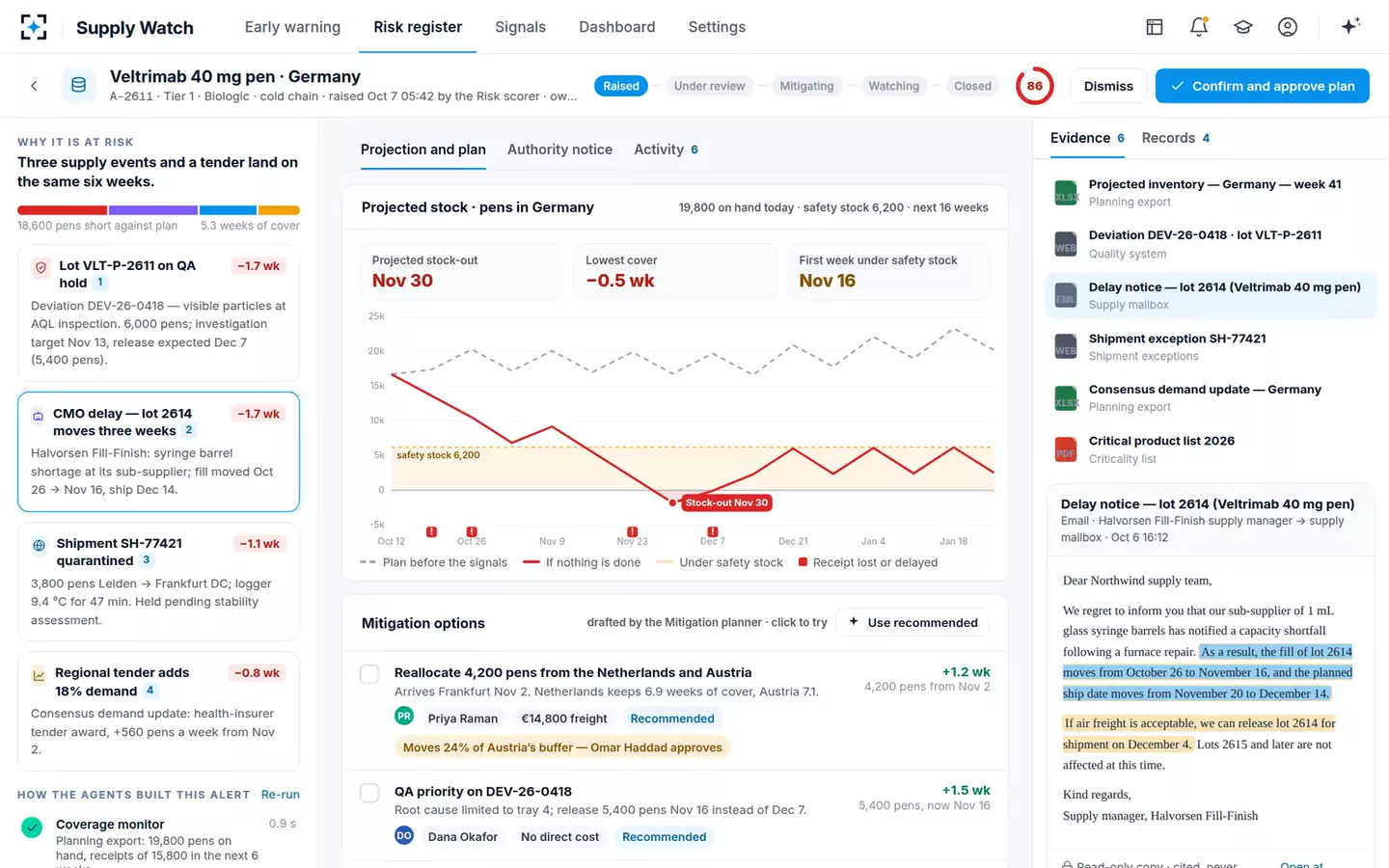Open the notifications bell icon

(1199, 27)
